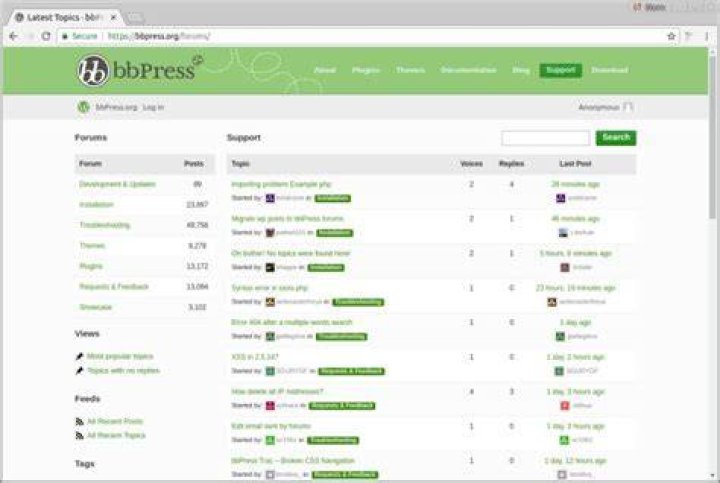This screenshot has width=720, height=483.
Task: Open topic 'Syntax error' in php
Action: pyautogui.click(x=269, y=288)
